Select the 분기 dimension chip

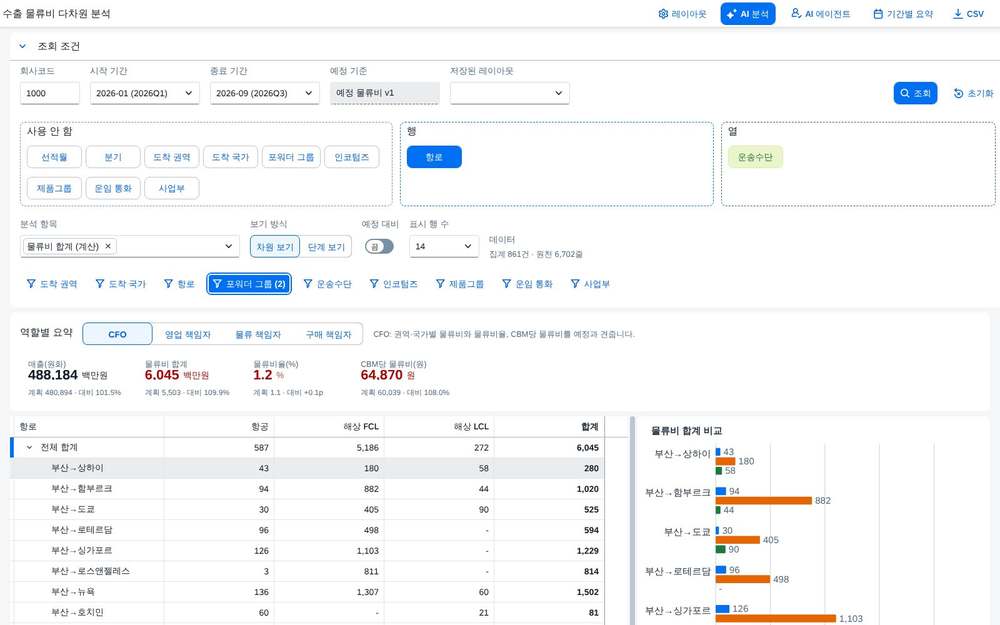(x=113, y=157)
